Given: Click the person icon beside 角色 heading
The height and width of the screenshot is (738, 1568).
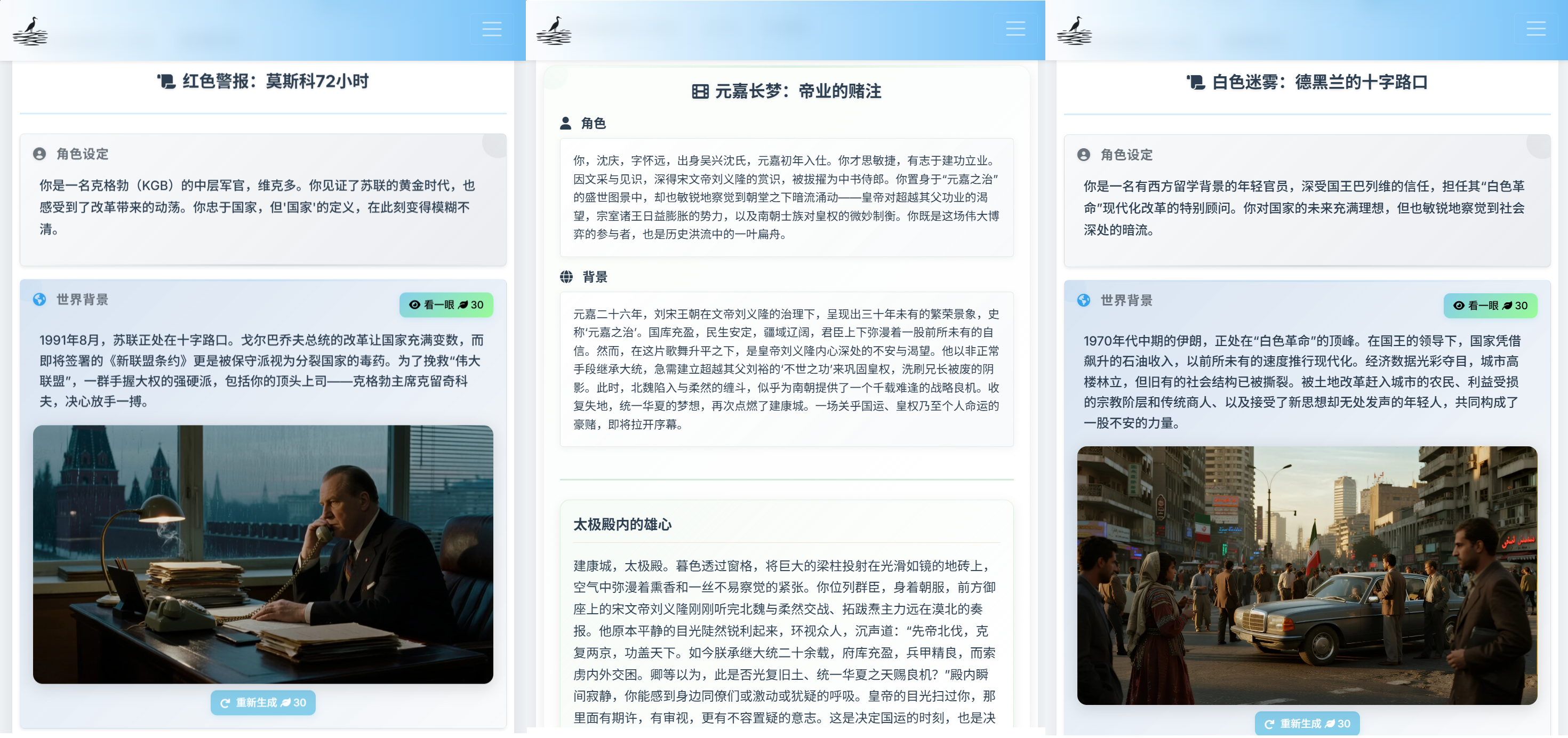Looking at the screenshot, I should [565, 124].
